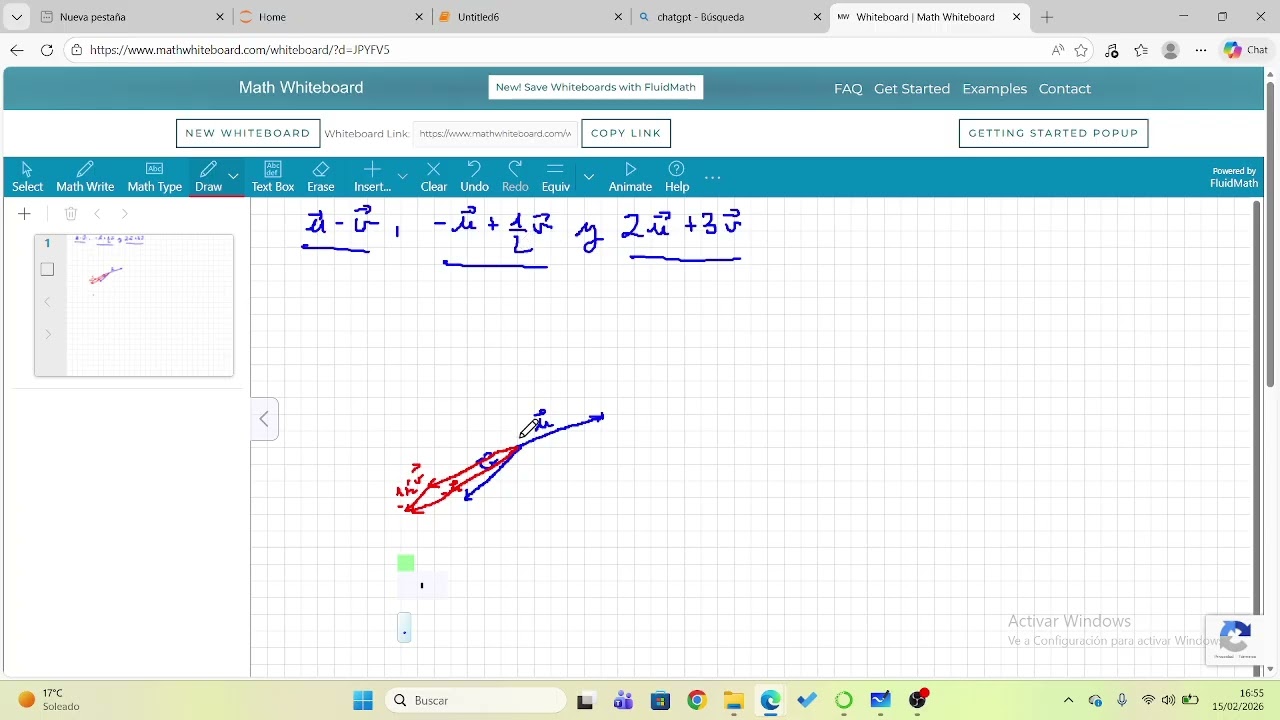Click NEW WHITEBOARD button

(248, 133)
